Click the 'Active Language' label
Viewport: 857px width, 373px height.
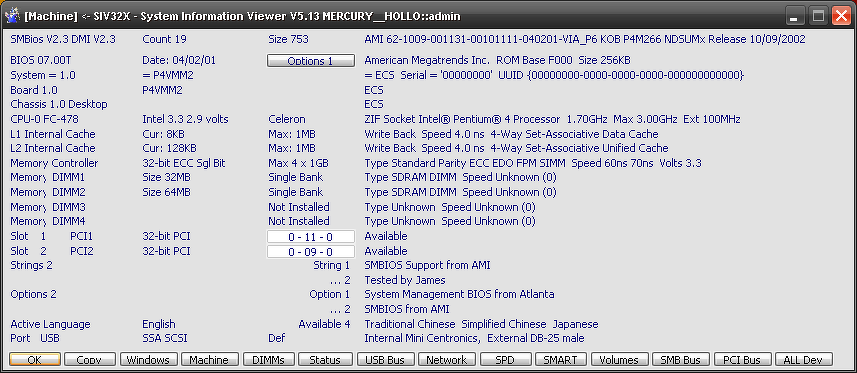pos(50,324)
